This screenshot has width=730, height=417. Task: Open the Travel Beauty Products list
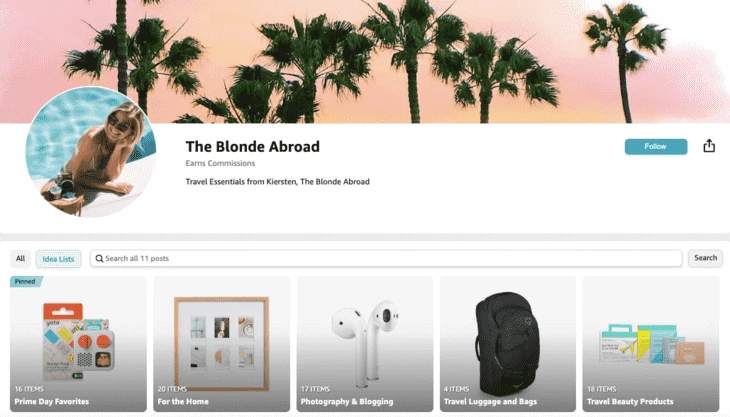[x=651, y=344]
